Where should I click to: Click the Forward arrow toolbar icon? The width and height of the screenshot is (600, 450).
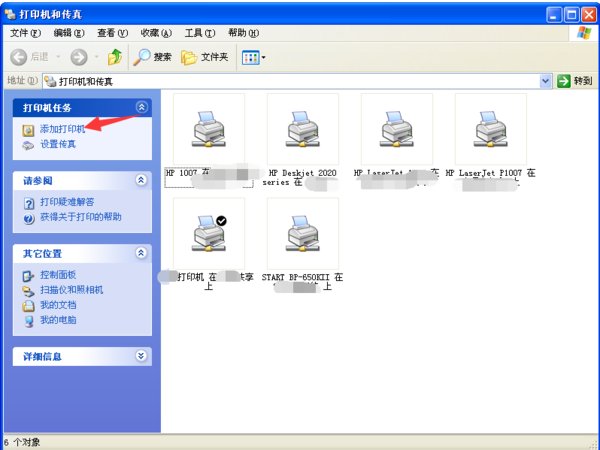click(x=79, y=57)
